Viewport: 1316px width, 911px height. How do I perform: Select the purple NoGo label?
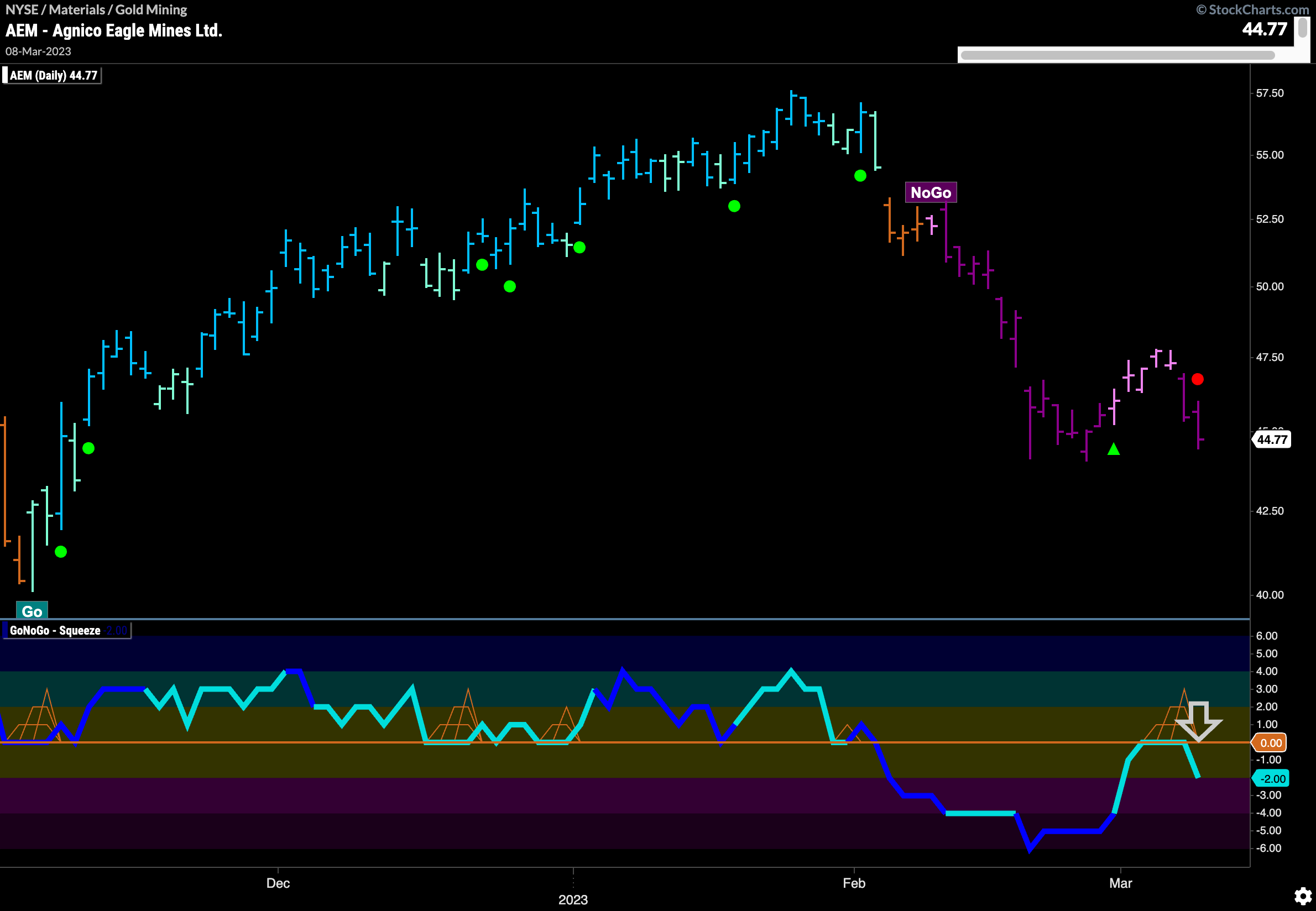coord(931,192)
